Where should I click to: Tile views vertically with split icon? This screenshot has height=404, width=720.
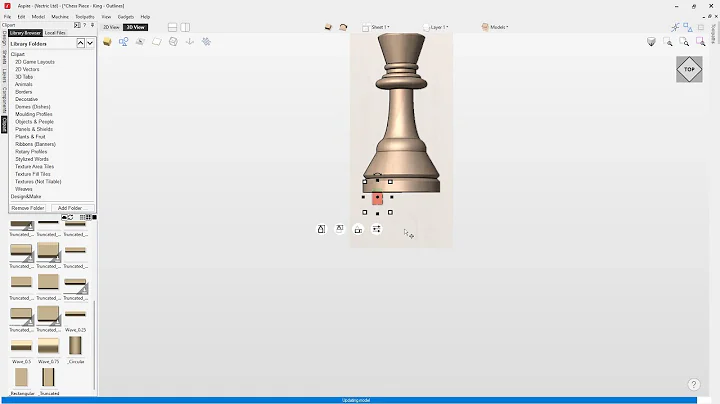(185, 28)
